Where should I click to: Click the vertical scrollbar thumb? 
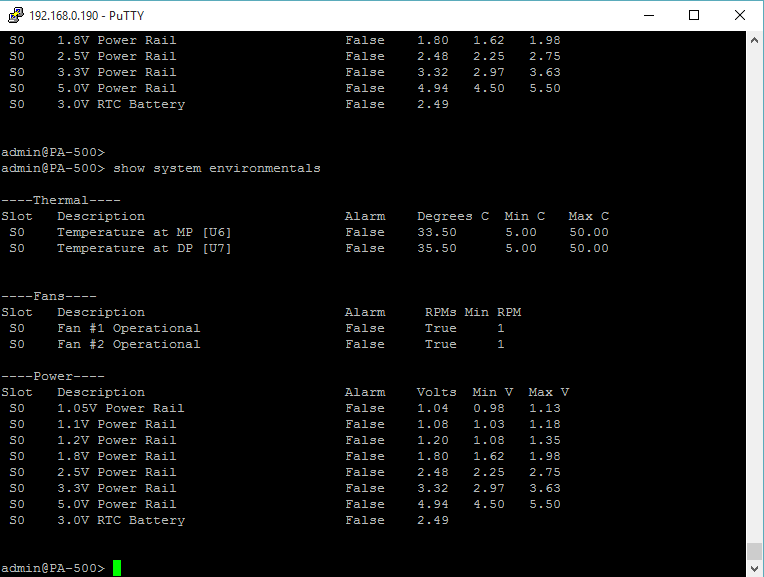point(754,552)
